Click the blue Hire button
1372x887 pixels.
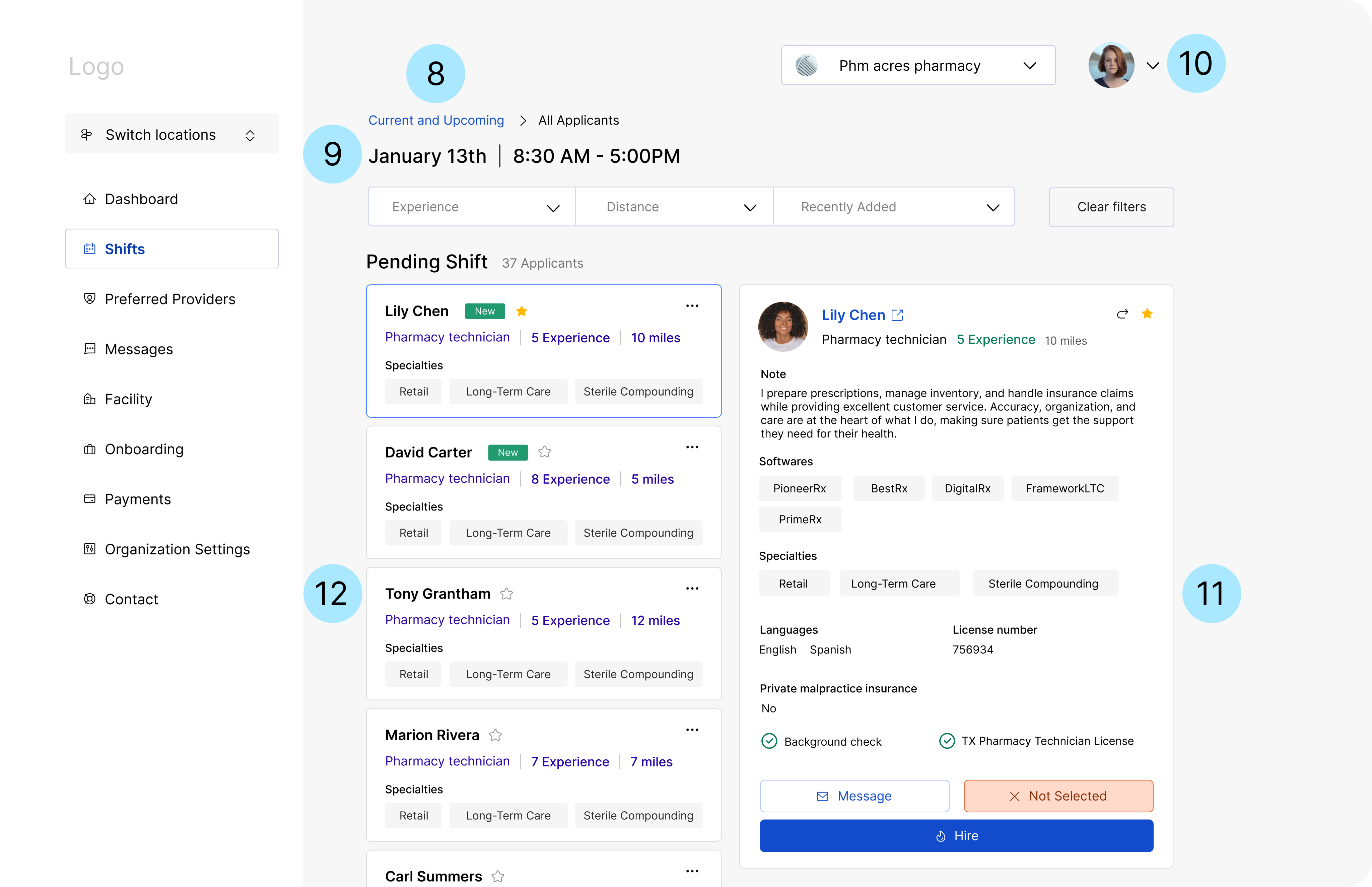tap(956, 835)
